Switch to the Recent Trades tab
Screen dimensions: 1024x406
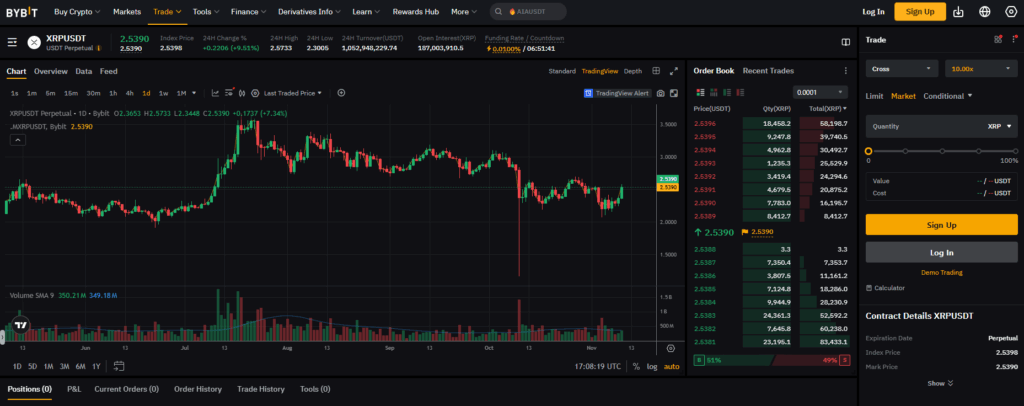[x=768, y=71]
